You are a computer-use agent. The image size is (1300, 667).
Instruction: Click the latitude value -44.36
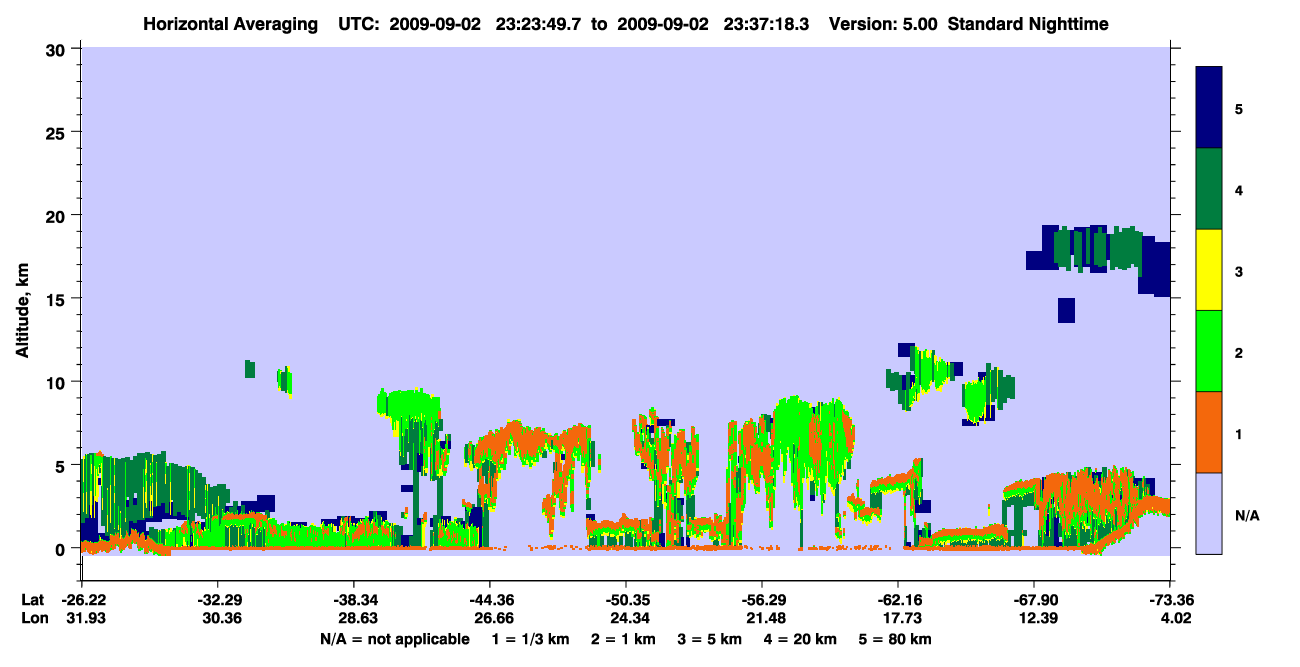click(x=489, y=600)
